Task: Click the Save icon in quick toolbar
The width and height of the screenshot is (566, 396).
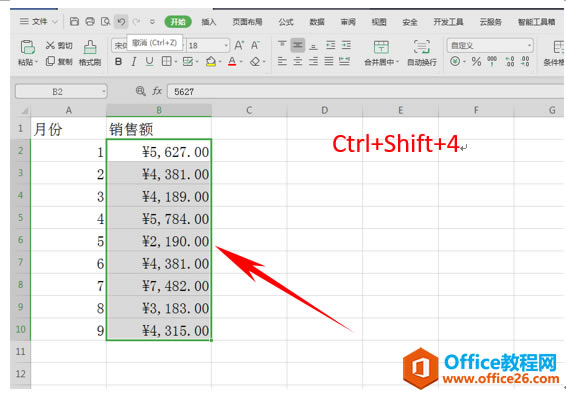Action: pos(74,22)
